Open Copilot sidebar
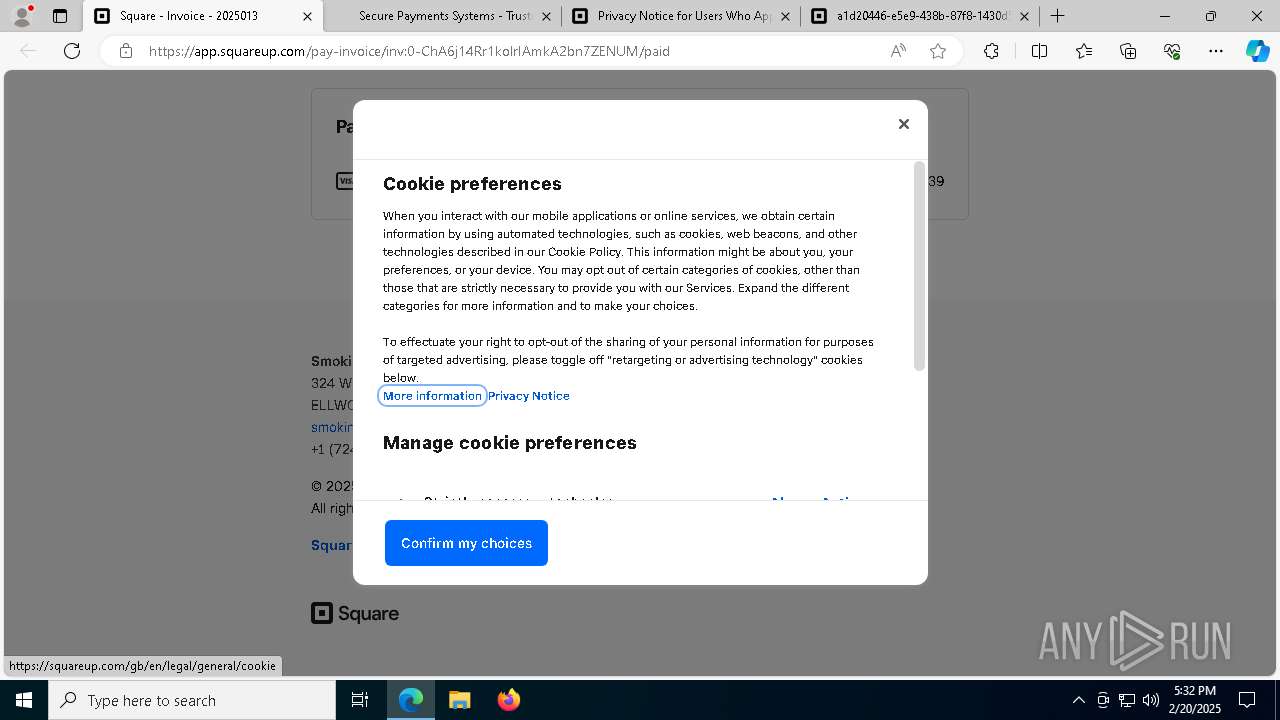The image size is (1280, 720). click(1257, 51)
